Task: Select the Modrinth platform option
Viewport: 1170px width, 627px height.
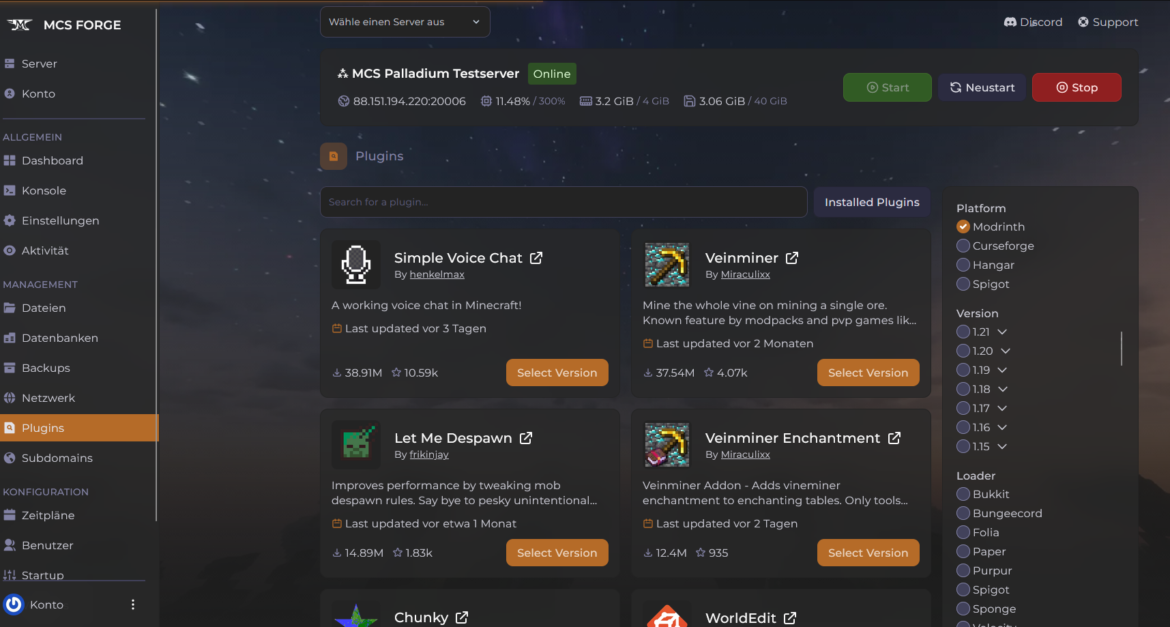Action: click(x=963, y=226)
